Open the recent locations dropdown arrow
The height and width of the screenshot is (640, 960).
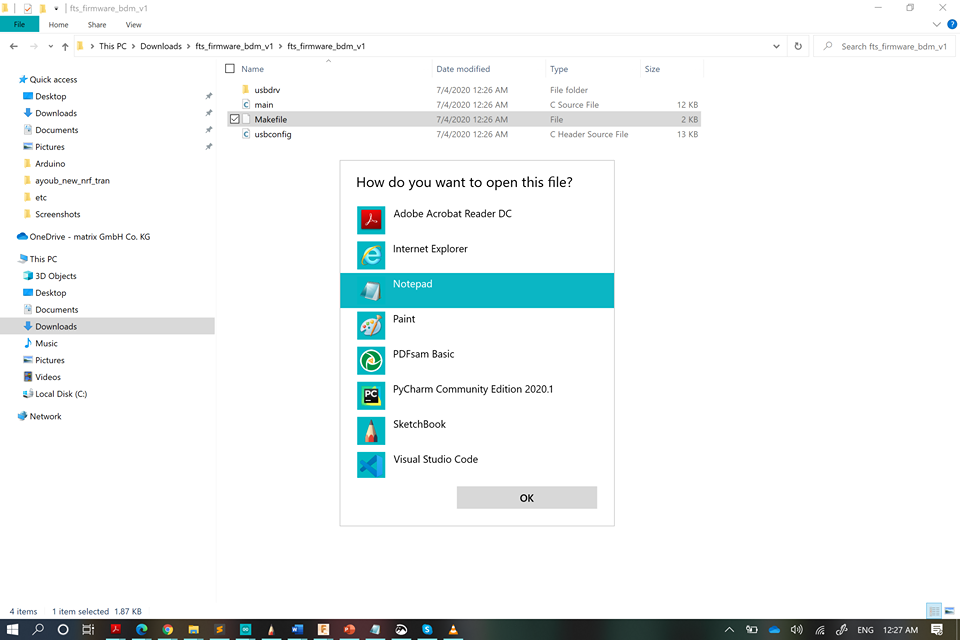[50, 46]
